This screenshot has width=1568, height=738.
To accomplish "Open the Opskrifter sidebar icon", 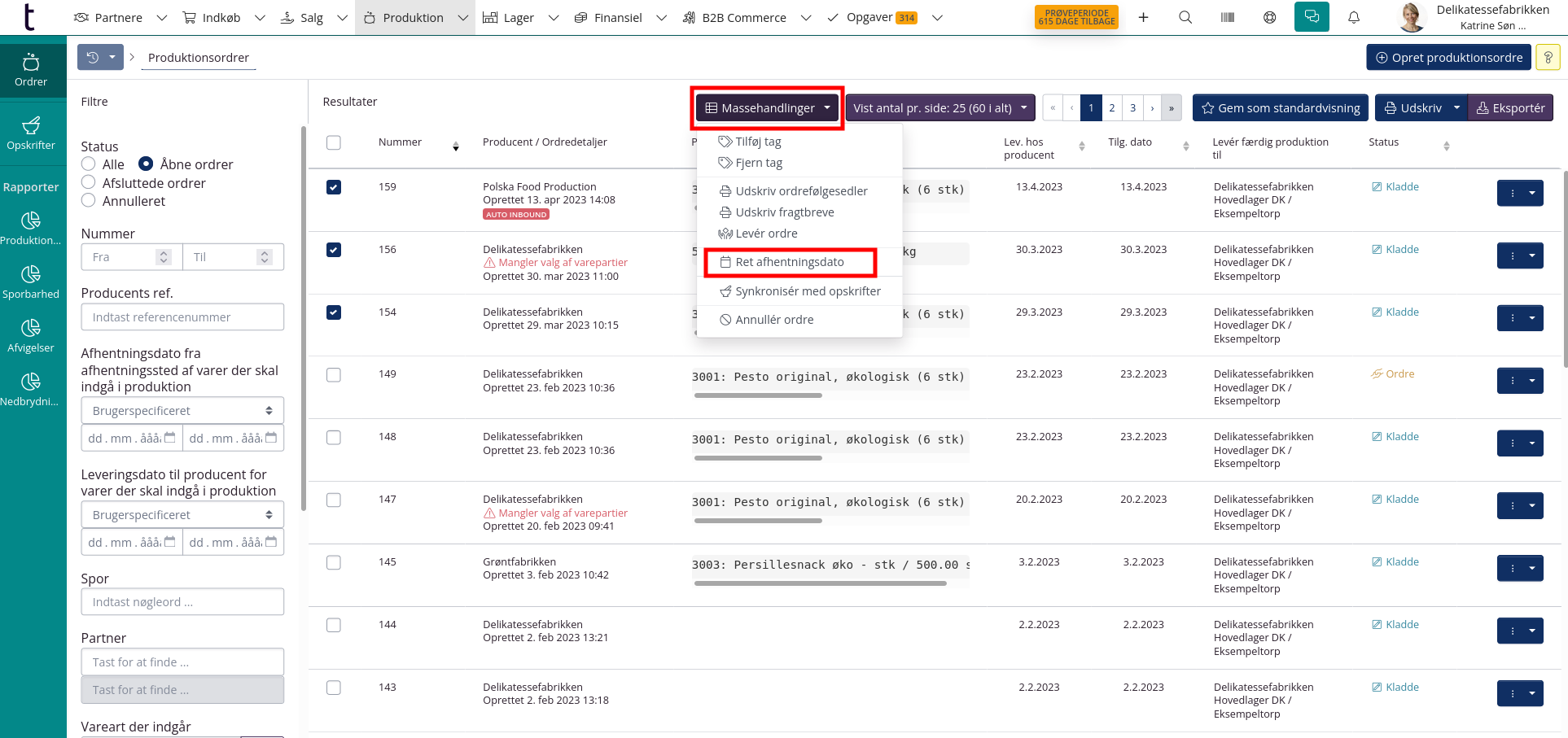I will click(x=31, y=133).
